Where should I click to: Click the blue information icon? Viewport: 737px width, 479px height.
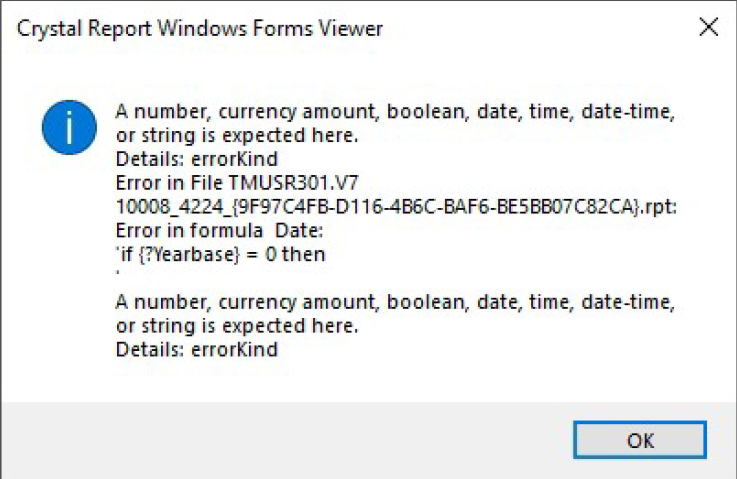69,127
